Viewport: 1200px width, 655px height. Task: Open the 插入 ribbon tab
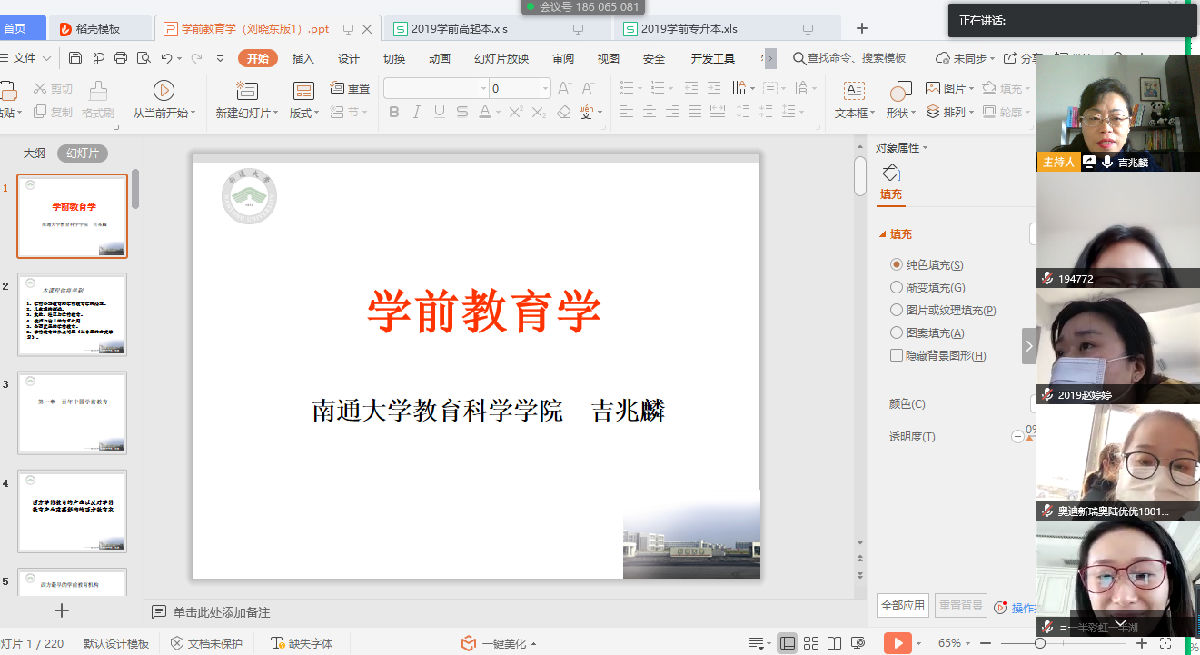[x=303, y=59]
